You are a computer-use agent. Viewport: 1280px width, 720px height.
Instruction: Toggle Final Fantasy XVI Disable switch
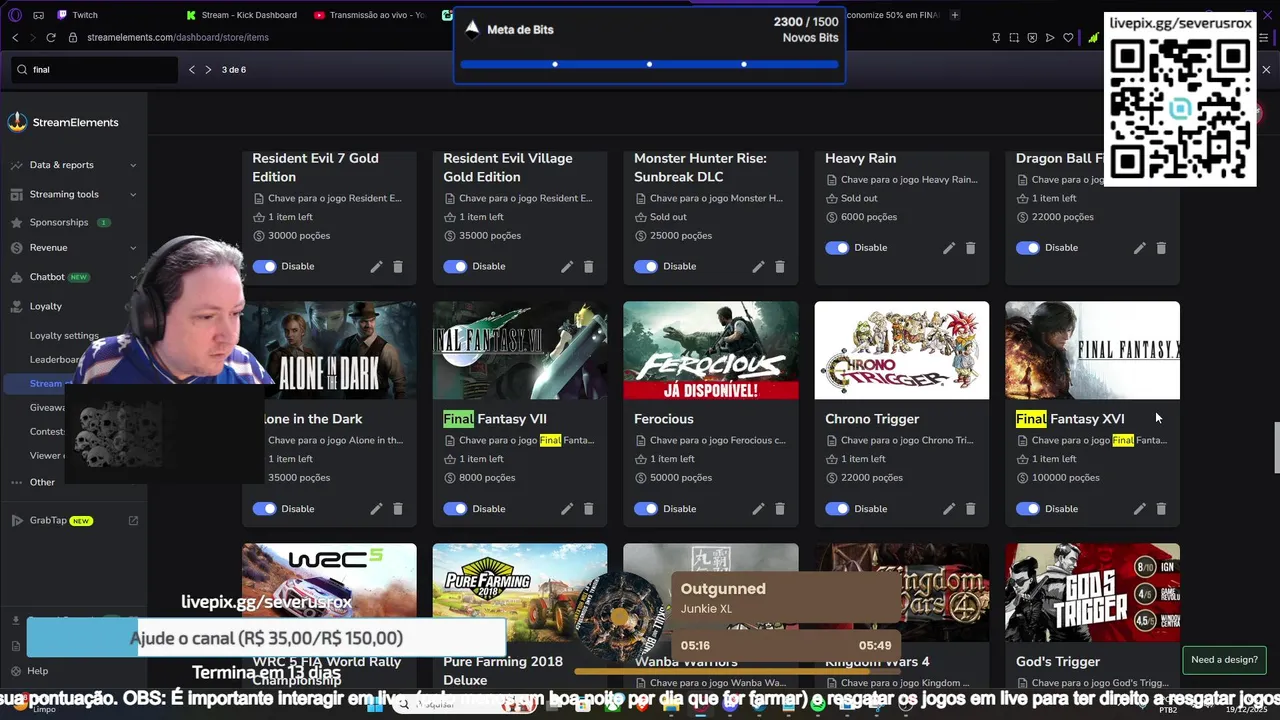[x=1028, y=509]
